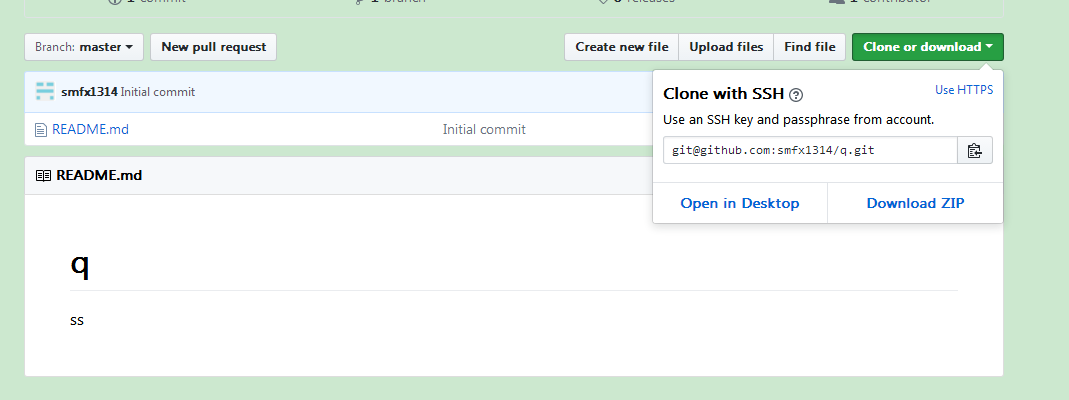
Task: Click Create new file button
Action: (x=622, y=47)
